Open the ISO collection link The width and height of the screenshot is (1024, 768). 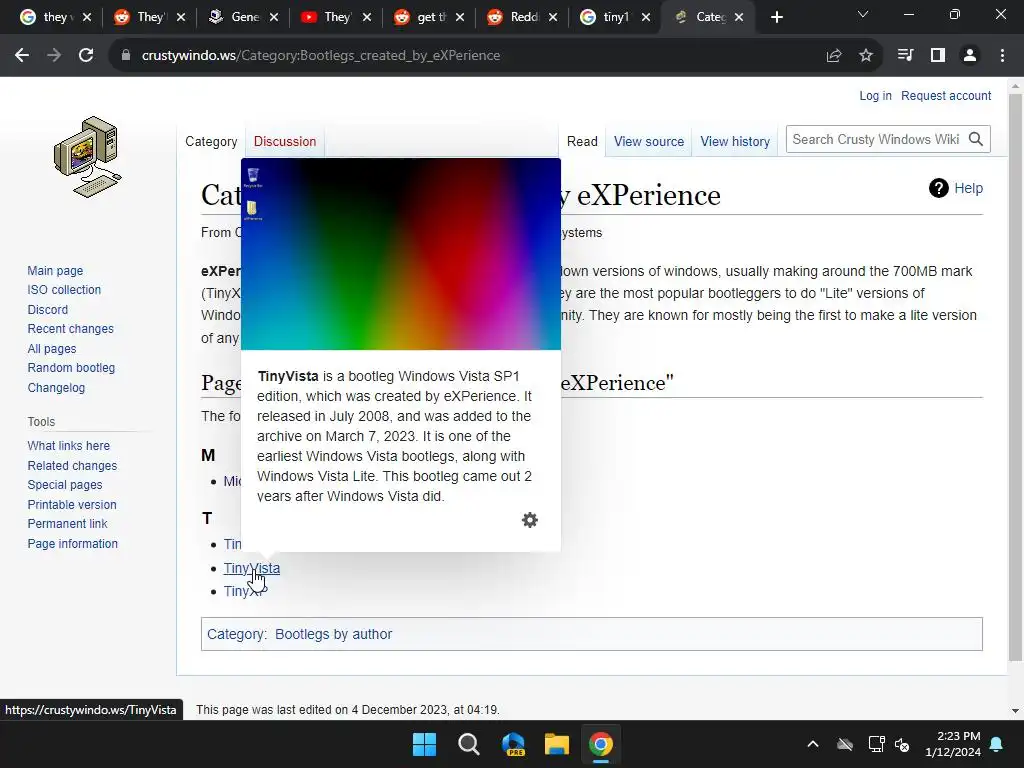pyautogui.click(x=64, y=289)
